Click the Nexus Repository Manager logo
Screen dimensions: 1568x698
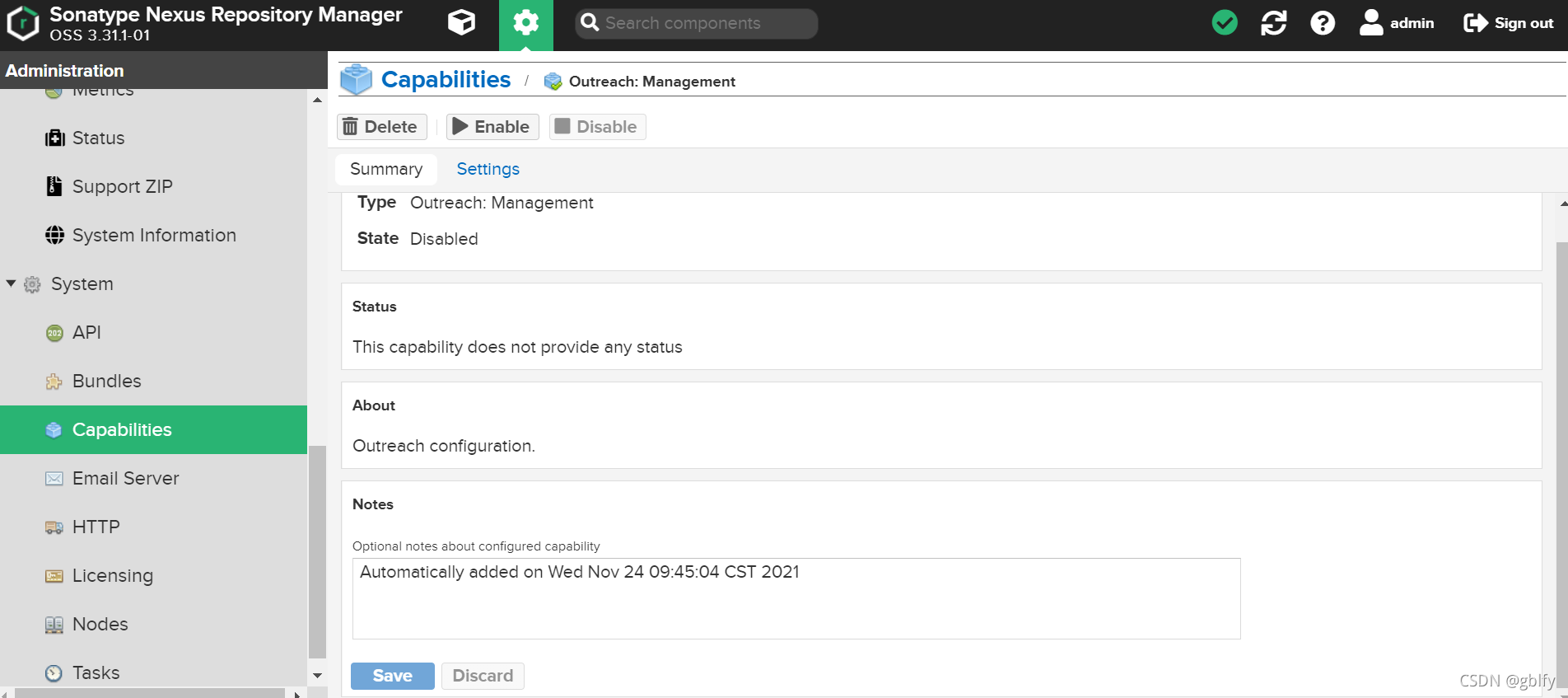tap(22, 23)
